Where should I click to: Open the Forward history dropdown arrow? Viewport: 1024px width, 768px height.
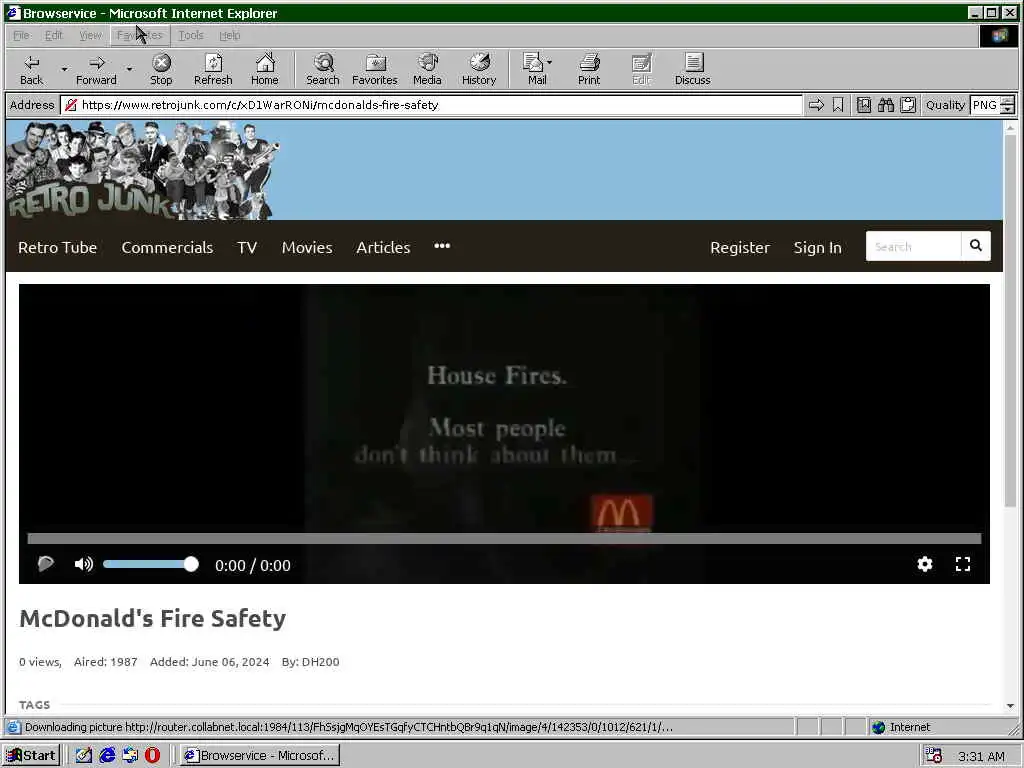[129, 69]
